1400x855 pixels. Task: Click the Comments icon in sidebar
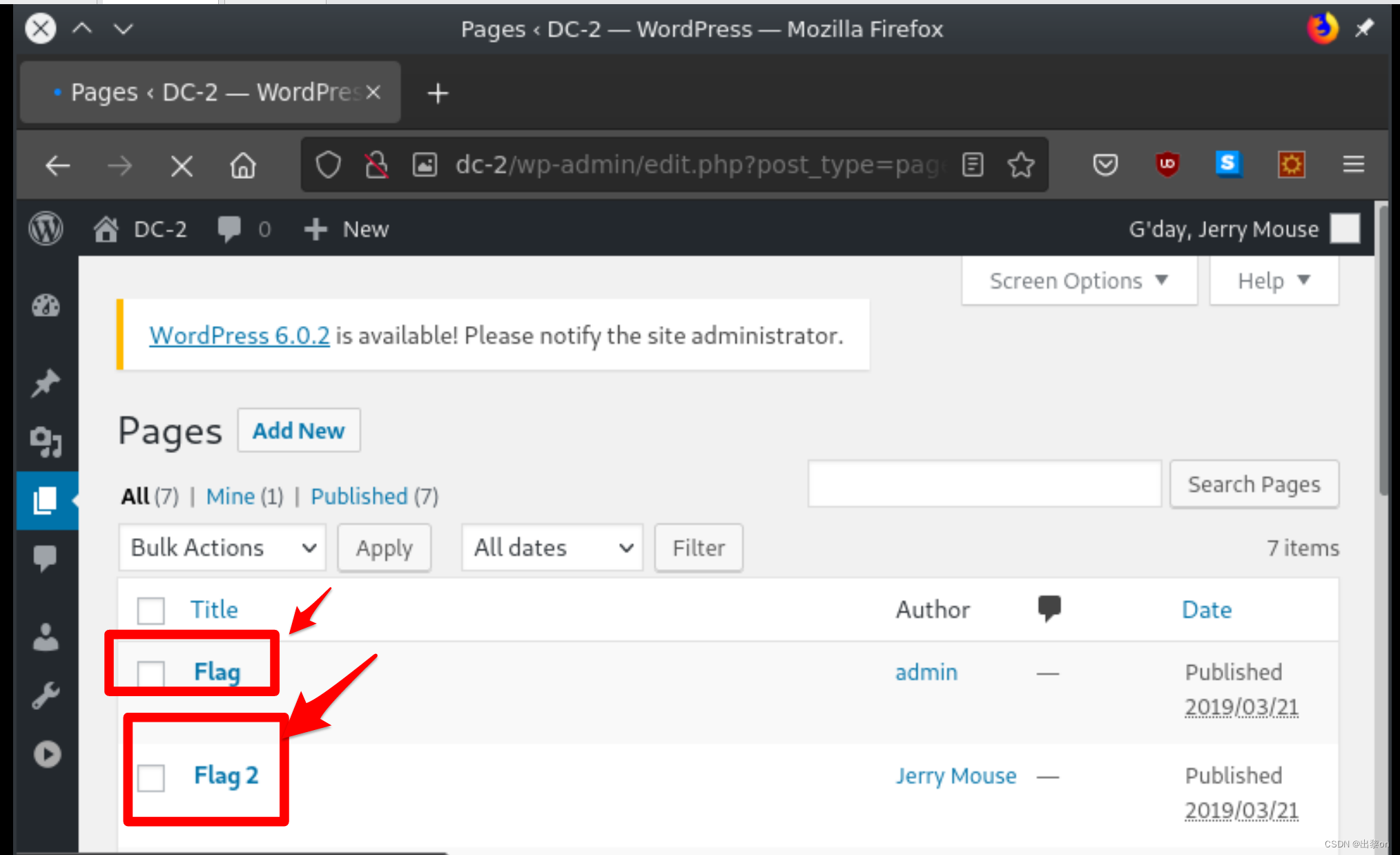pos(45,558)
